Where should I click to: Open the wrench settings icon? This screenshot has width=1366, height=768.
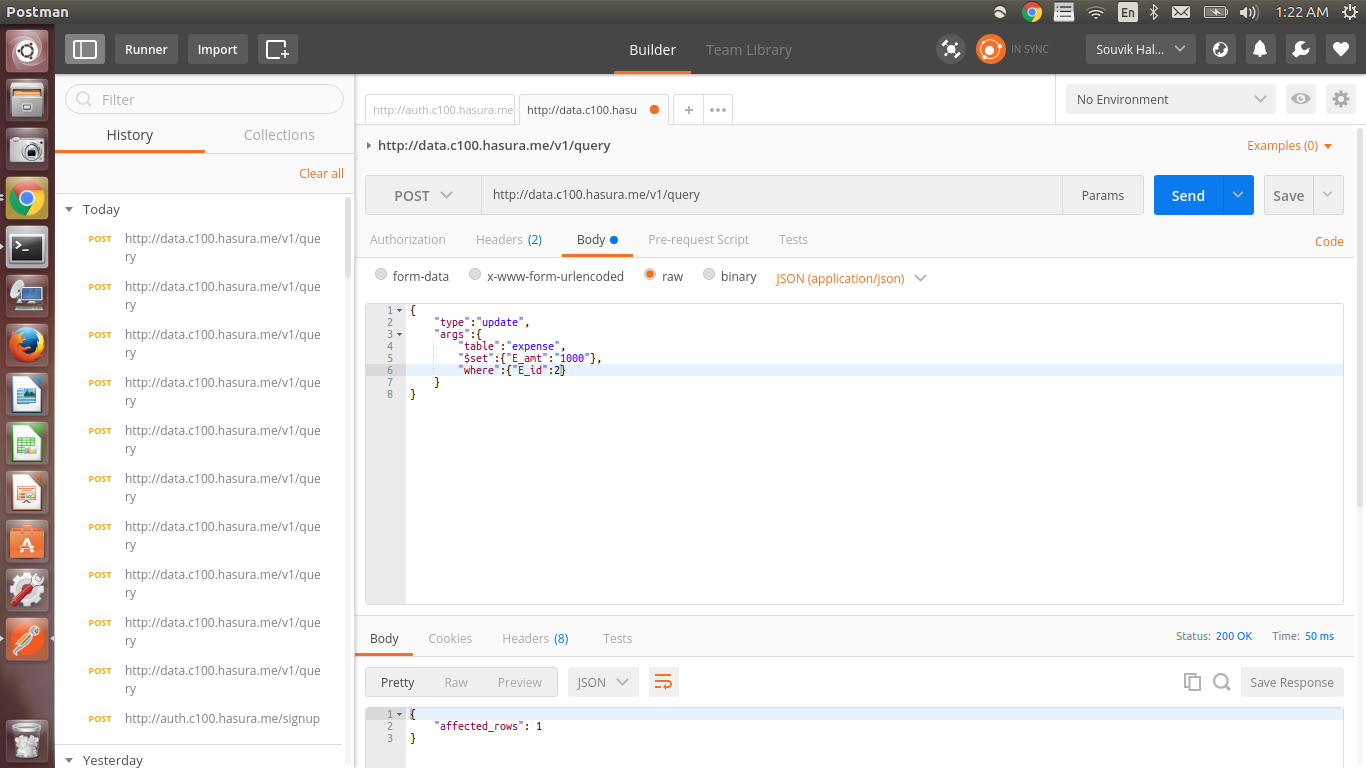1300,49
